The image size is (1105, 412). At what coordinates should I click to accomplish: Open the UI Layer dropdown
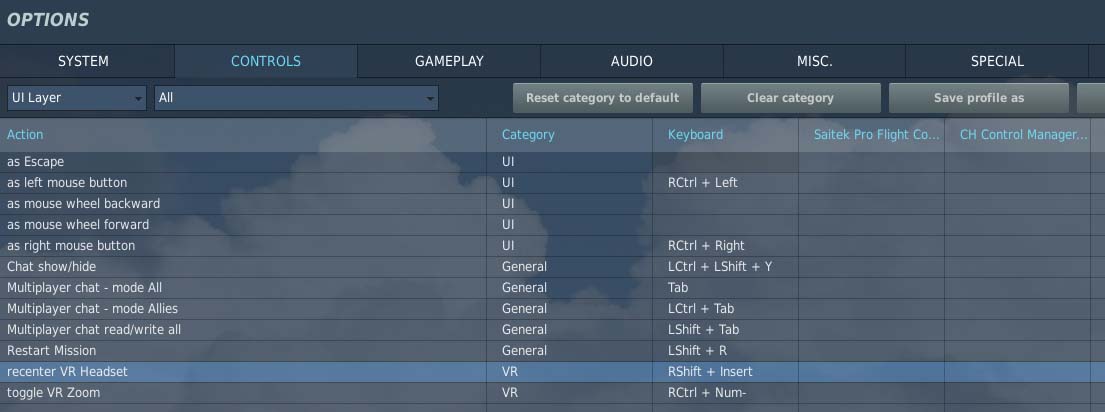pyautogui.click(x=77, y=98)
